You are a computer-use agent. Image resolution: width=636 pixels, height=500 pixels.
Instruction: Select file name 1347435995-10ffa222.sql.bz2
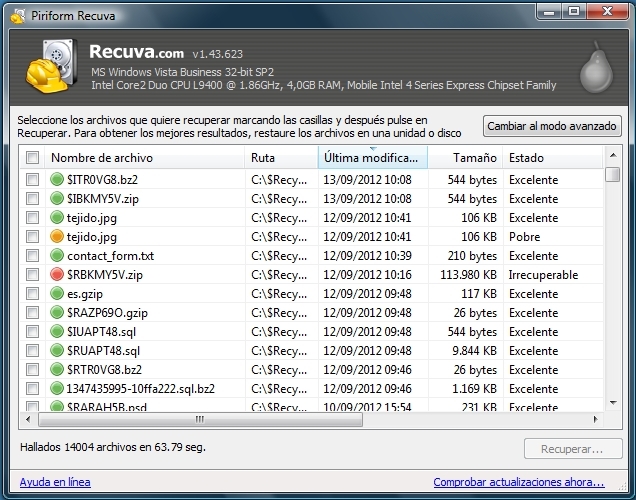coord(140,388)
